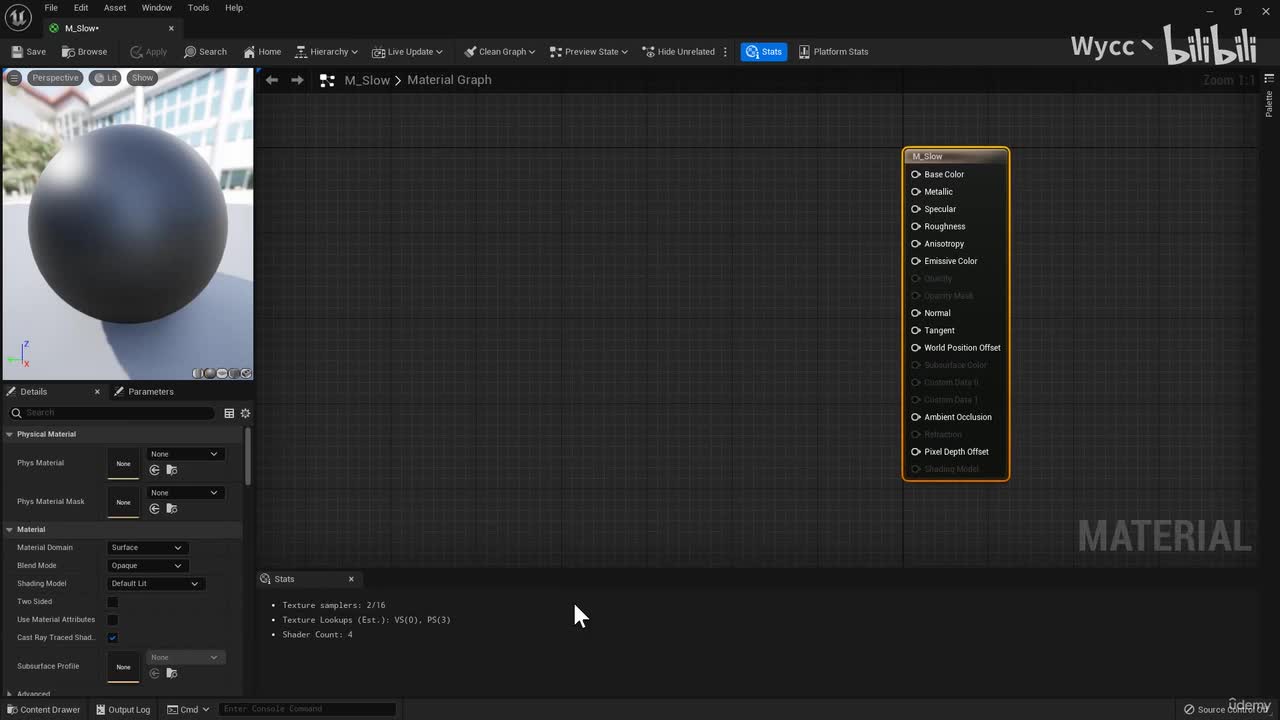The image size is (1280, 720).
Task: Enable the Two Sided checkbox
Action: click(113, 602)
